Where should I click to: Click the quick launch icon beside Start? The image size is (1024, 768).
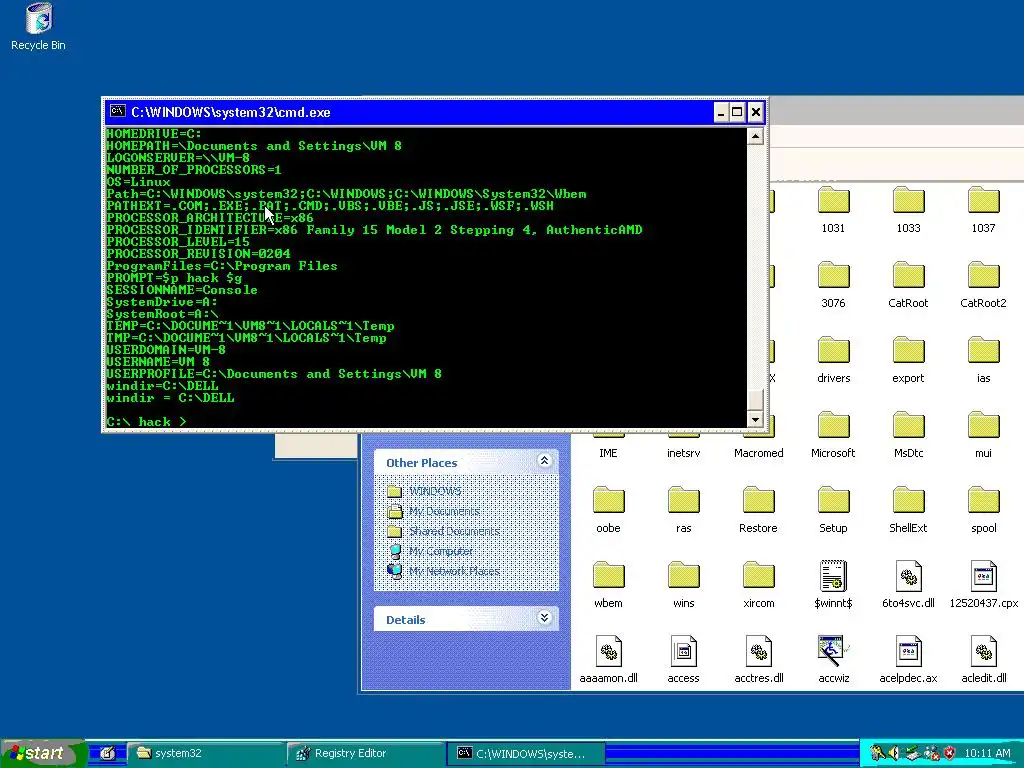(108, 753)
